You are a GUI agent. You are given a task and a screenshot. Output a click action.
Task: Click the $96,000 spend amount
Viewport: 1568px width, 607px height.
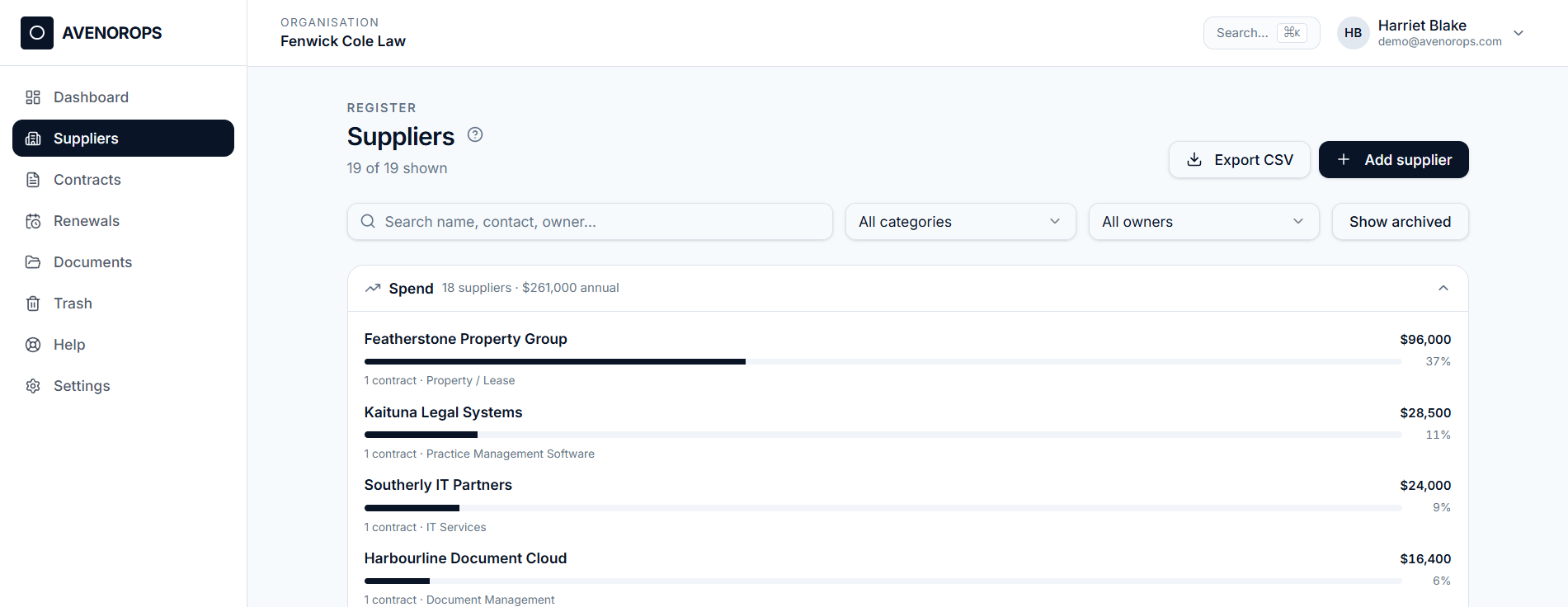pos(1425,340)
